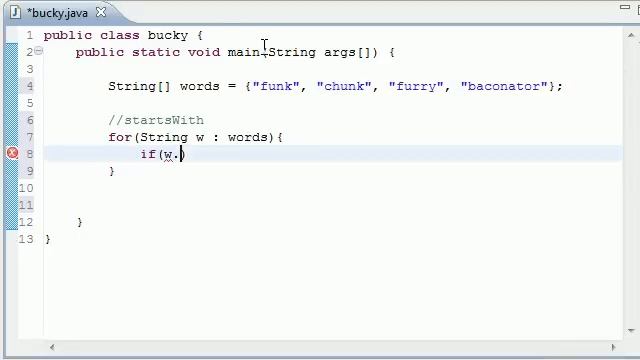Click the red error marker on line 8
640x360 pixels.
(x=12, y=153)
